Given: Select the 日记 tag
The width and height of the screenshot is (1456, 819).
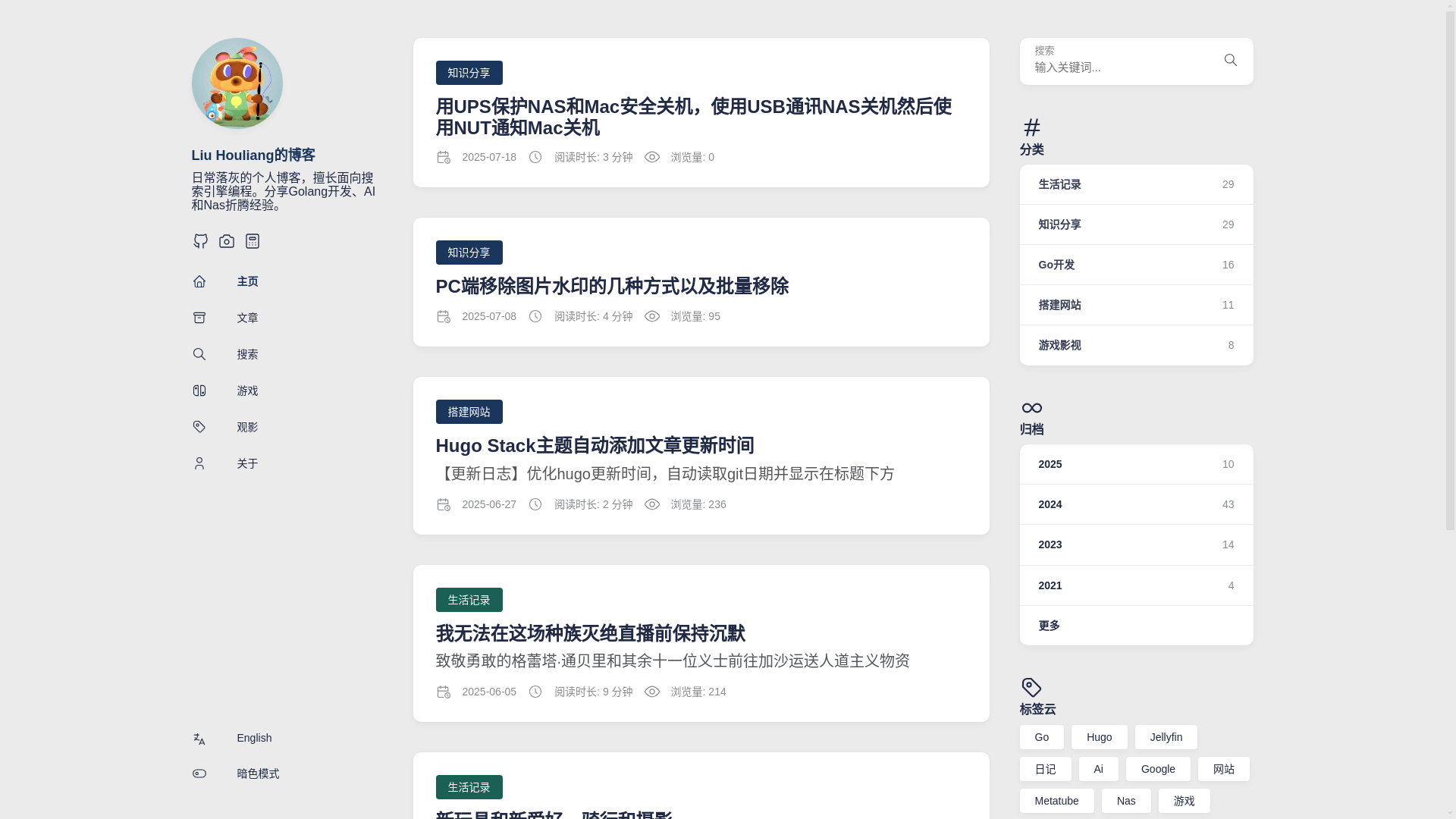Looking at the screenshot, I should [x=1045, y=769].
